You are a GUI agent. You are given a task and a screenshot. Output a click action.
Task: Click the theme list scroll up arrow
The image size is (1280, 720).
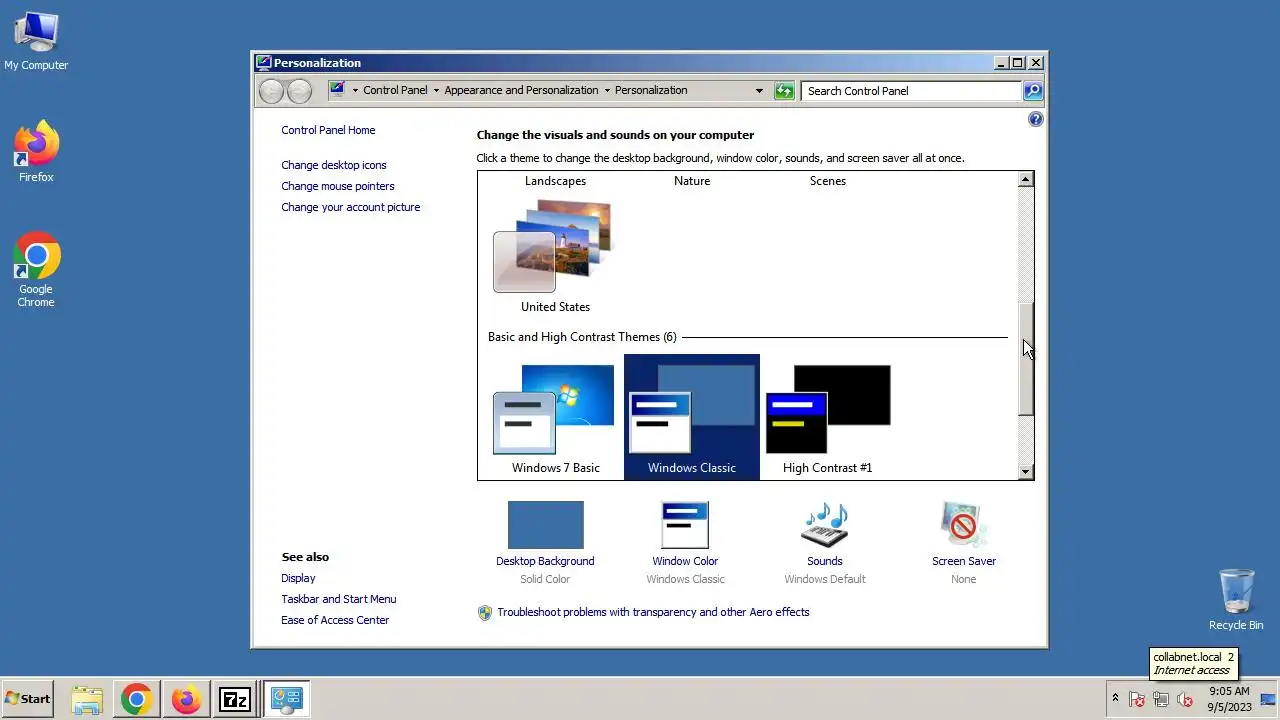pyautogui.click(x=1025, y=179)
